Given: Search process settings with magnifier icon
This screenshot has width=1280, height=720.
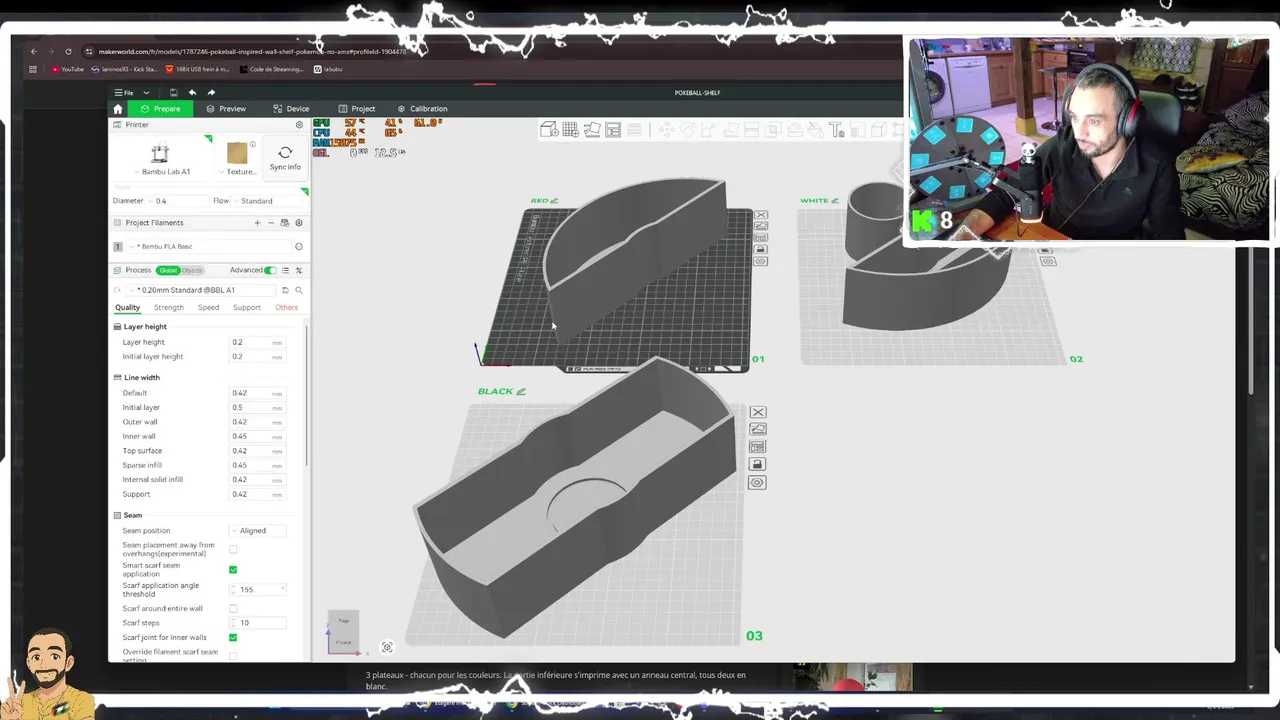Looking at the screenshot, I should tap(299, 290).
